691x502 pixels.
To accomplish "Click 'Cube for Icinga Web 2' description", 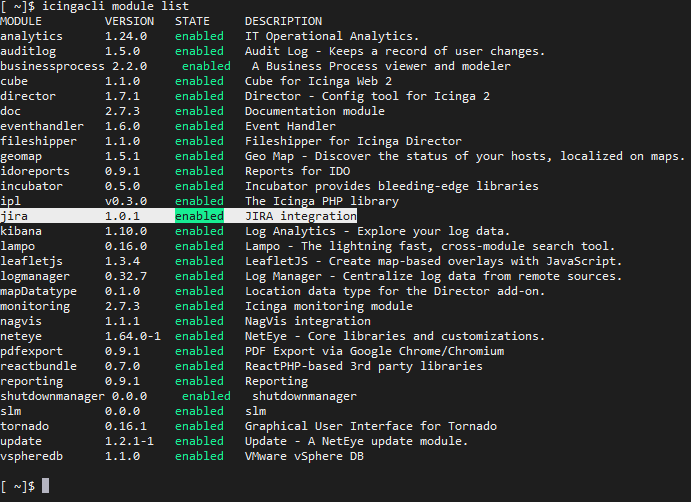I will (x=318, y=81).
